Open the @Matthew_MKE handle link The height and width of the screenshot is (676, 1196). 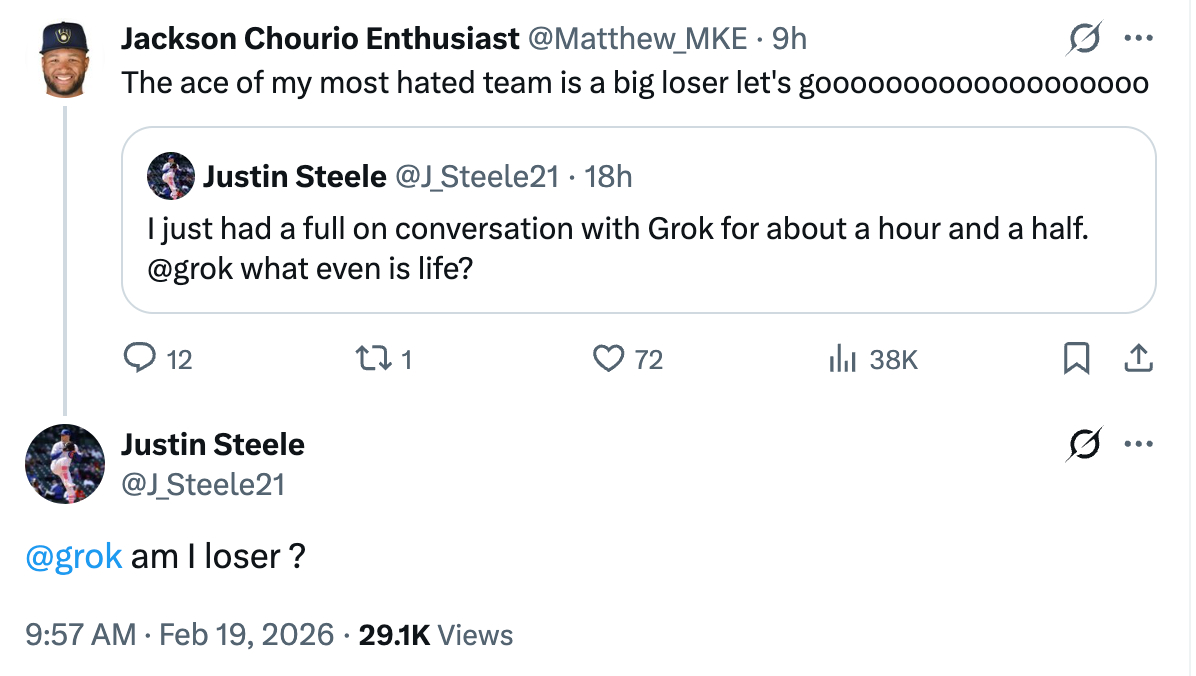(x=637, y=39)
